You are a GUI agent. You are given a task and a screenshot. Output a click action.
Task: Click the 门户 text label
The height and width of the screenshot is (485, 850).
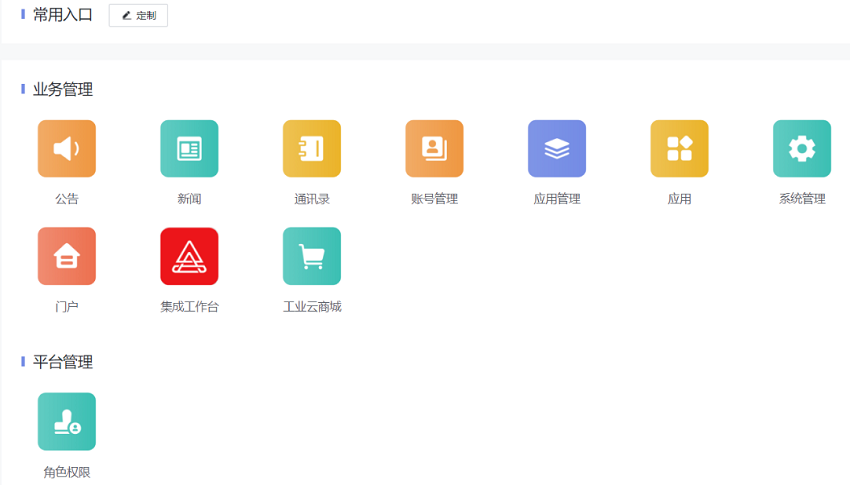(67, 307)
